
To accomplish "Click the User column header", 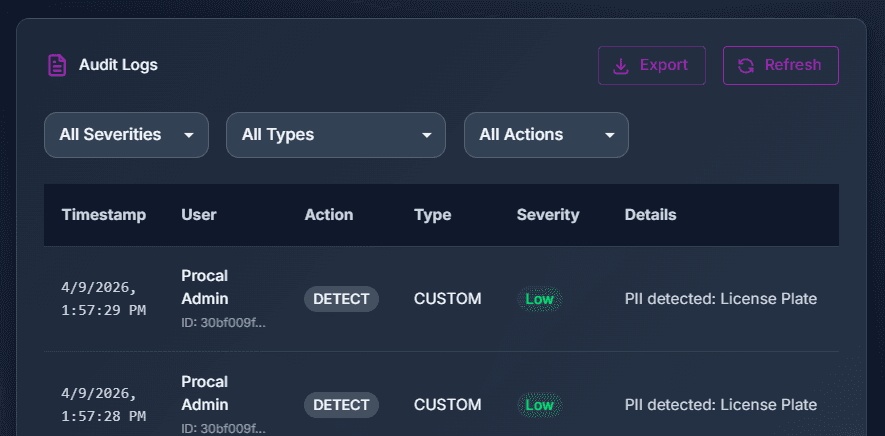I will click(x=199, y=215).
